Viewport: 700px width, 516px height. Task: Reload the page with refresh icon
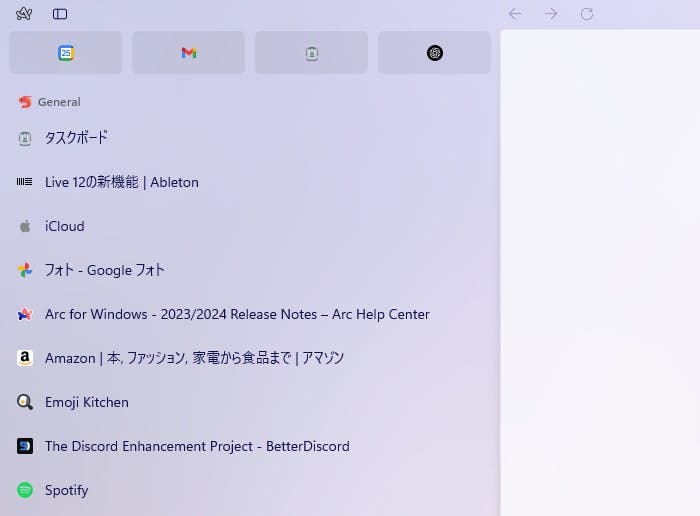point(587,14)
